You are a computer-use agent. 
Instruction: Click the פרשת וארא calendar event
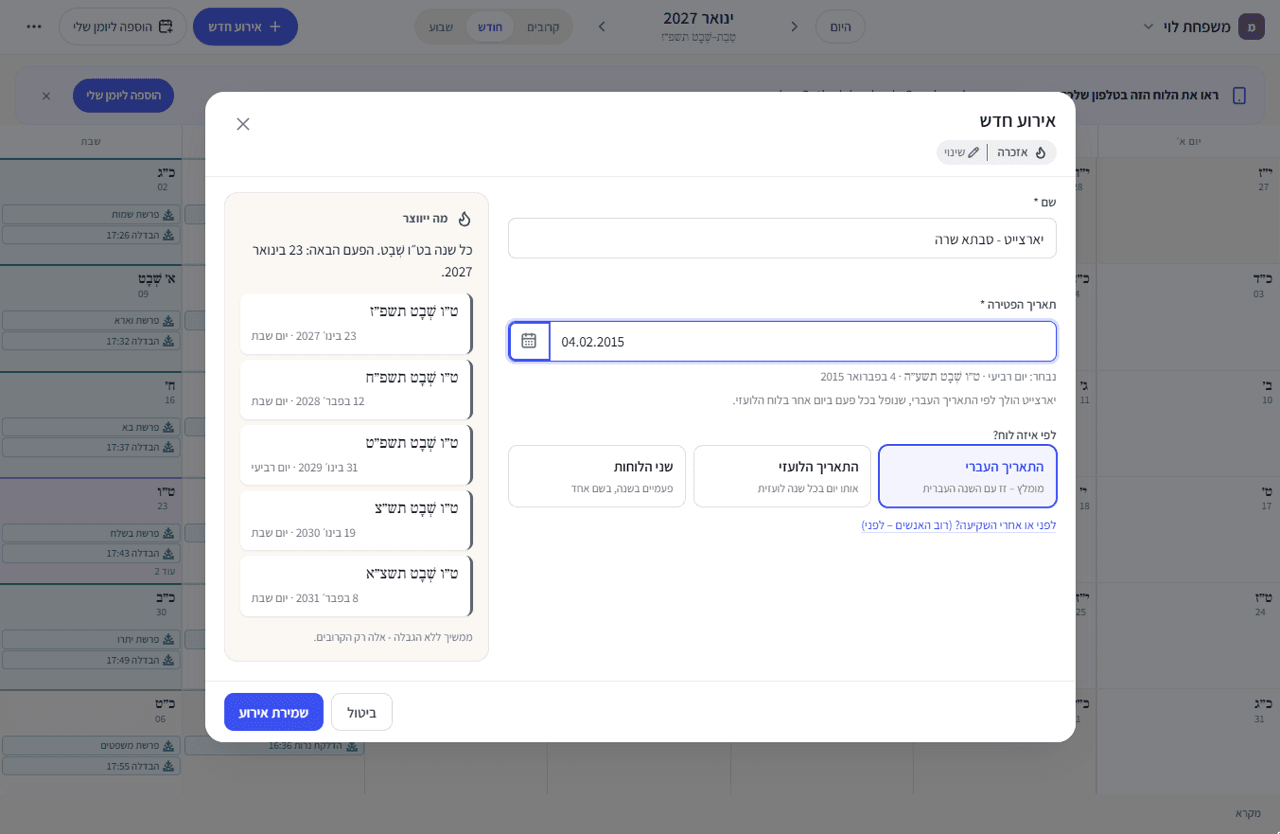(x=92, y=320)
